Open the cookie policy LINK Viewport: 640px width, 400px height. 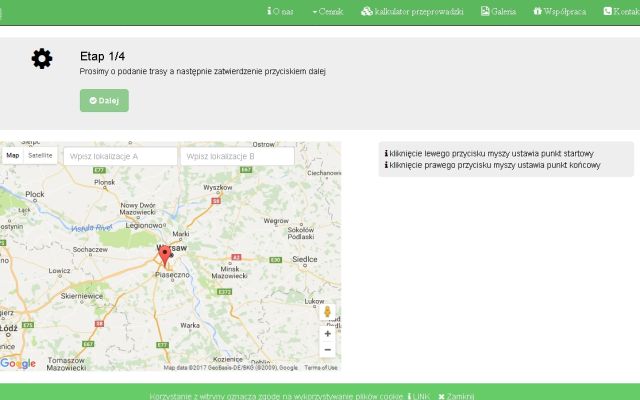[x=419, y=396]
